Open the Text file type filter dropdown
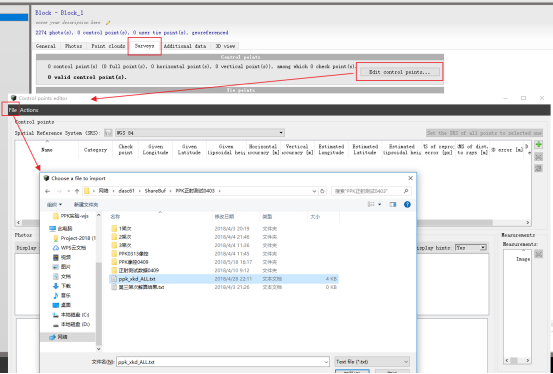 pos(372,362)
